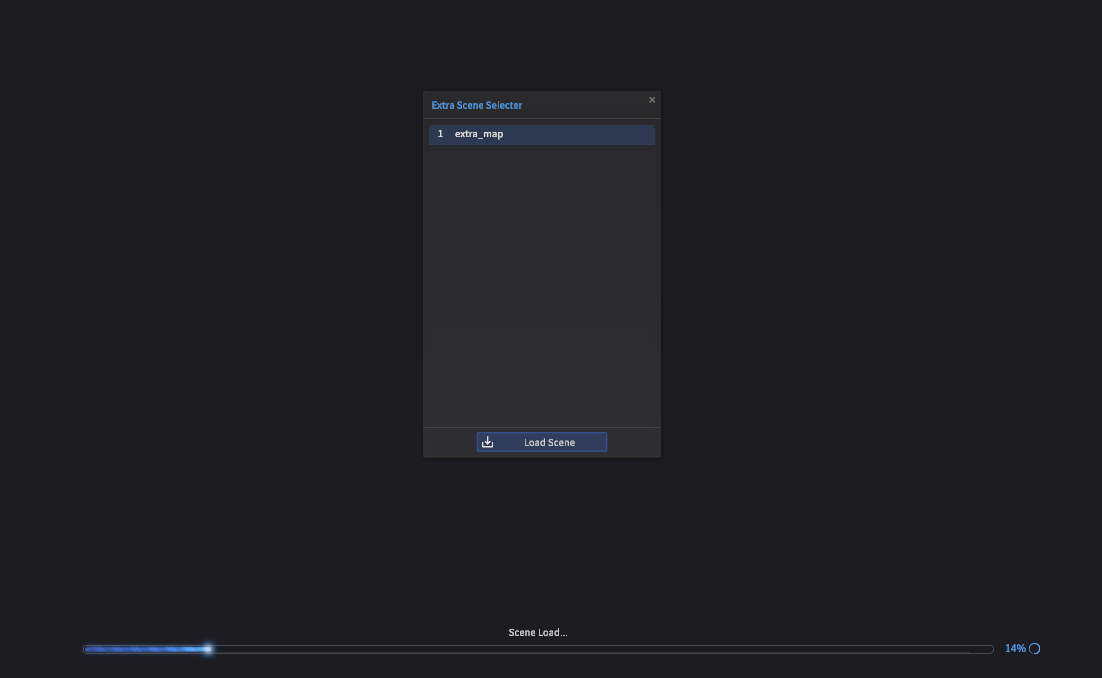Click the far right end of the progress bar
Image resolution: width=1102 pixels, height=678 pixels.
989,649
